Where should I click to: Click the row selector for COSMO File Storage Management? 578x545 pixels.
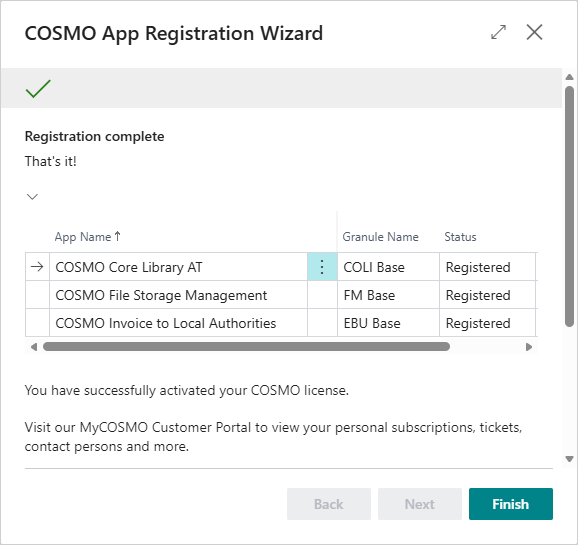[37, 295]
